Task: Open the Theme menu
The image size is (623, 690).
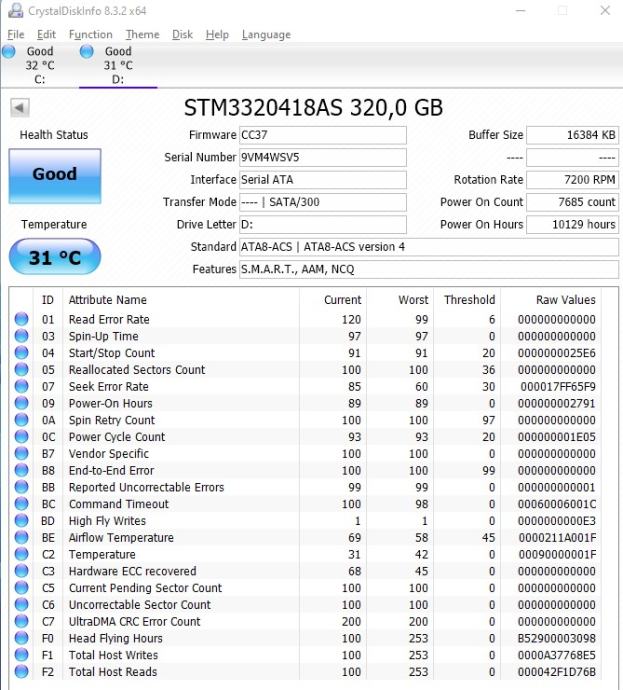Action: pyautogui.click(x=143, y=34)
